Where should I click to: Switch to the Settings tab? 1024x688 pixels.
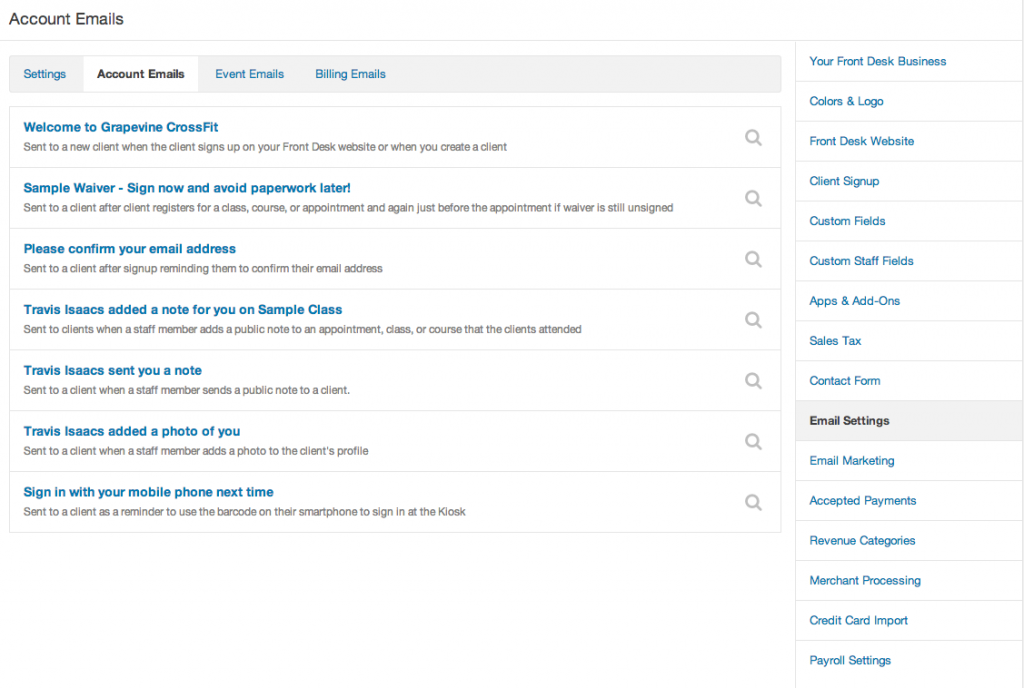(45, 74)
